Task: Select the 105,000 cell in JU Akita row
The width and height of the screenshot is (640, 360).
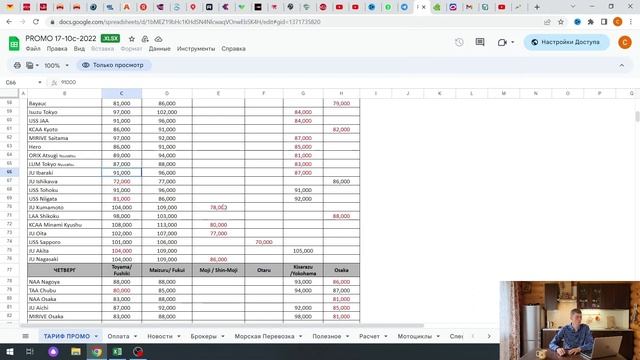Action: tap(303, 251)
